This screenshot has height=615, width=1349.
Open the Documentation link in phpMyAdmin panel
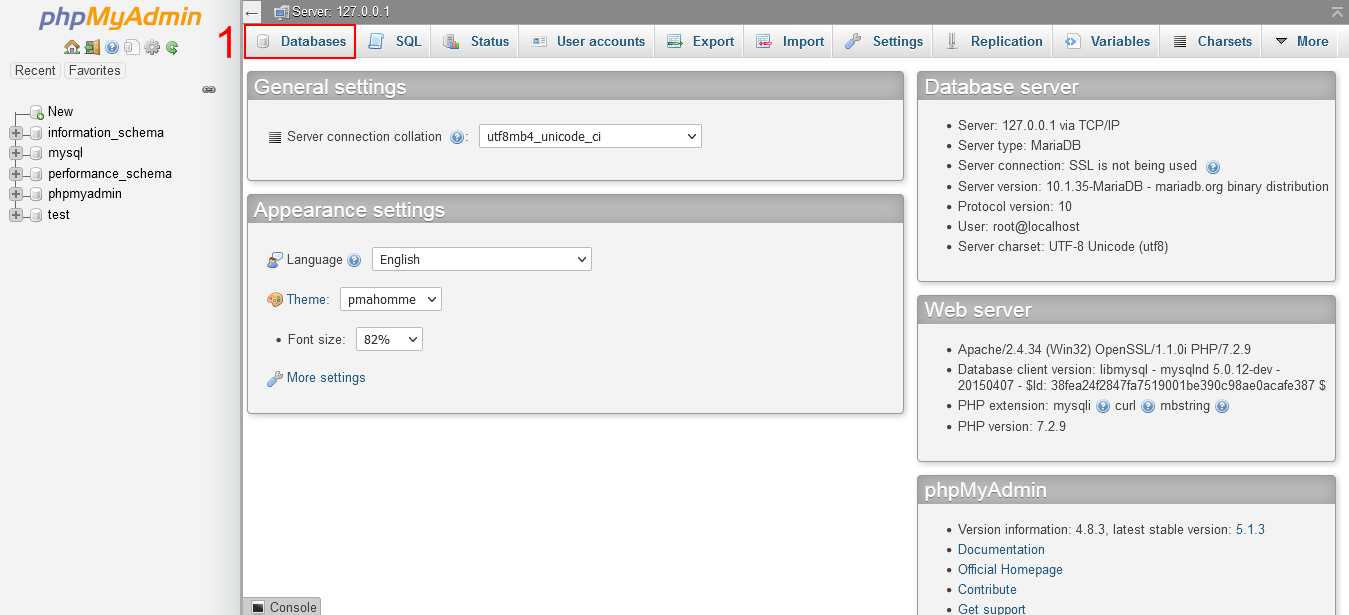1001,550
